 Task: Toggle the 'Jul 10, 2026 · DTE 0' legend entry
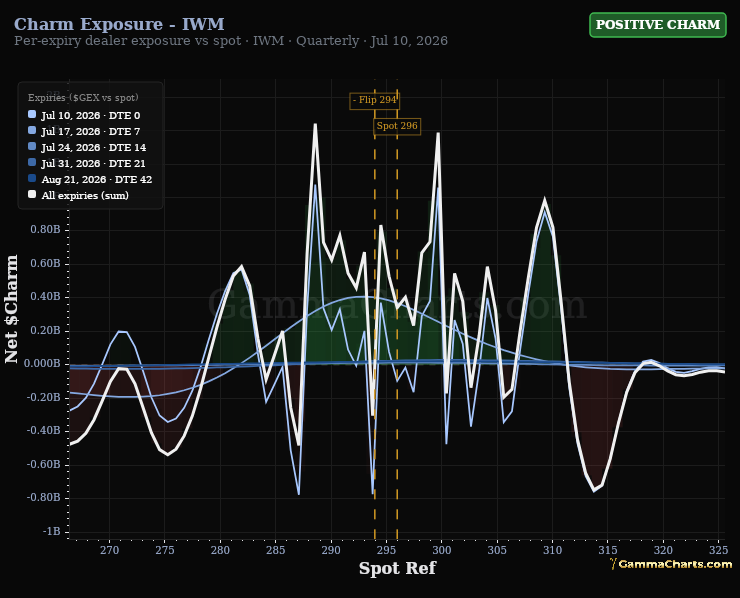click(x=84, y=115)
